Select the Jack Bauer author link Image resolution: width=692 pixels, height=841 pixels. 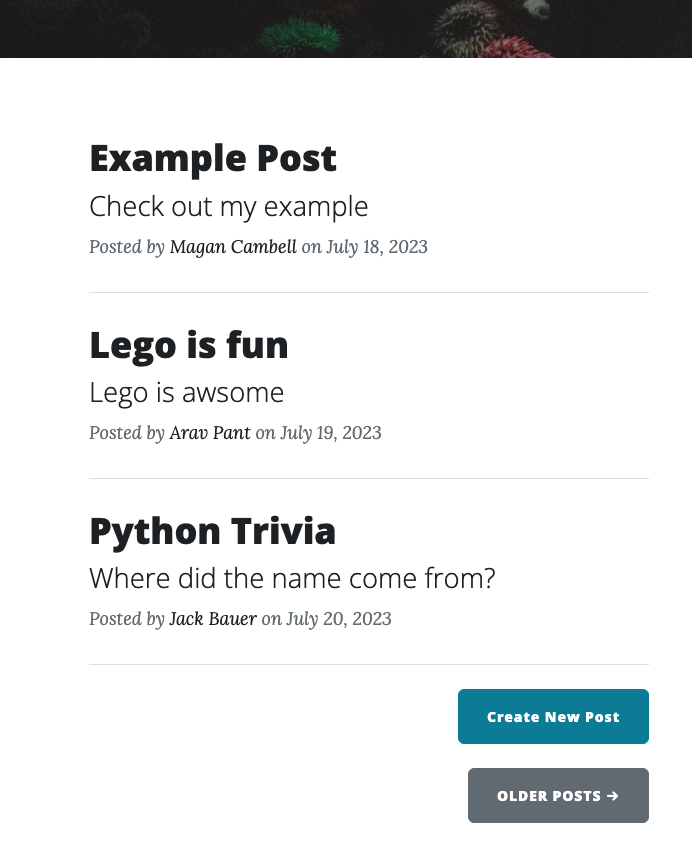[x=215, y=619]
